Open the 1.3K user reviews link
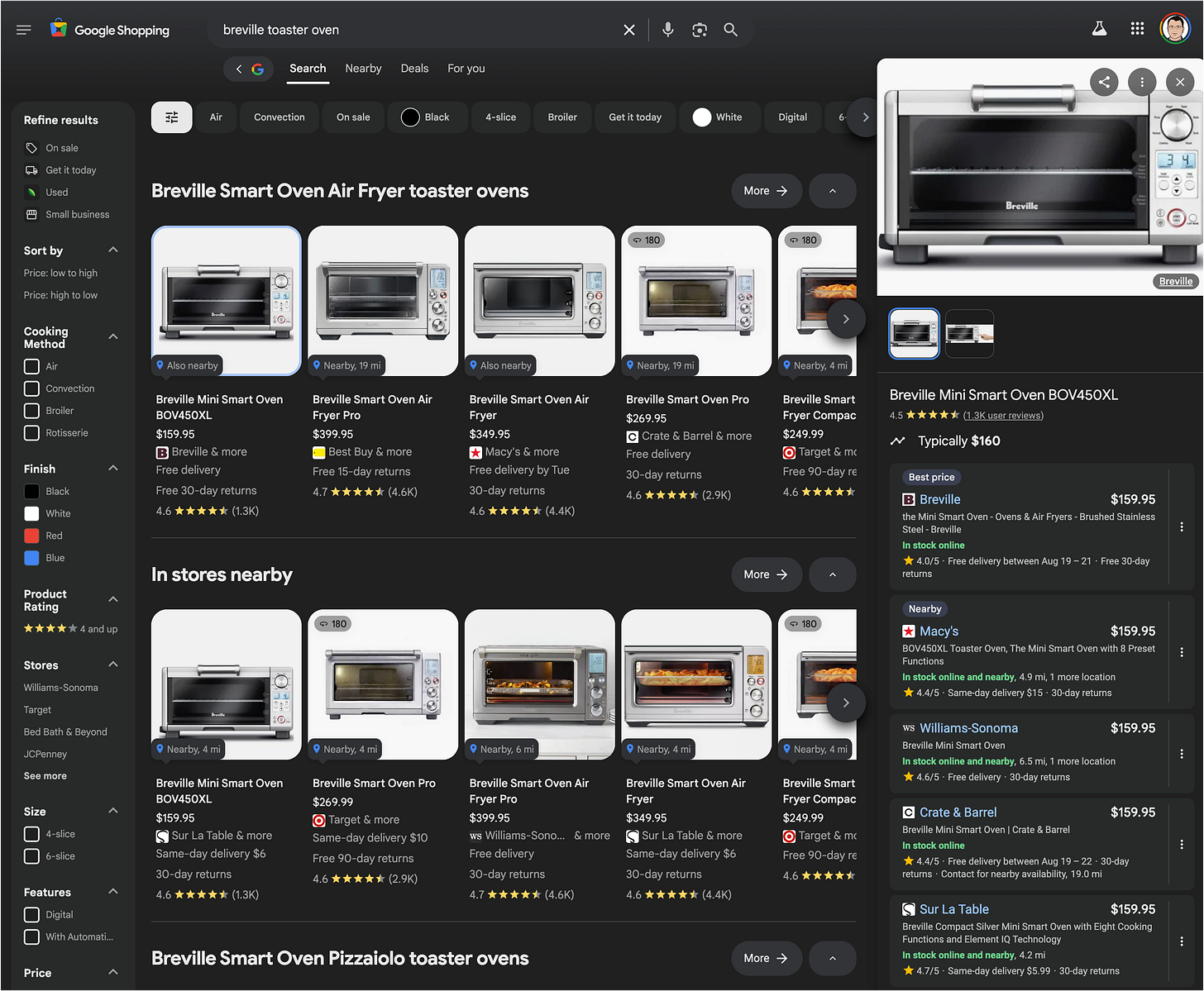Screen dimensions: 1204x991 pos(1003,416)
